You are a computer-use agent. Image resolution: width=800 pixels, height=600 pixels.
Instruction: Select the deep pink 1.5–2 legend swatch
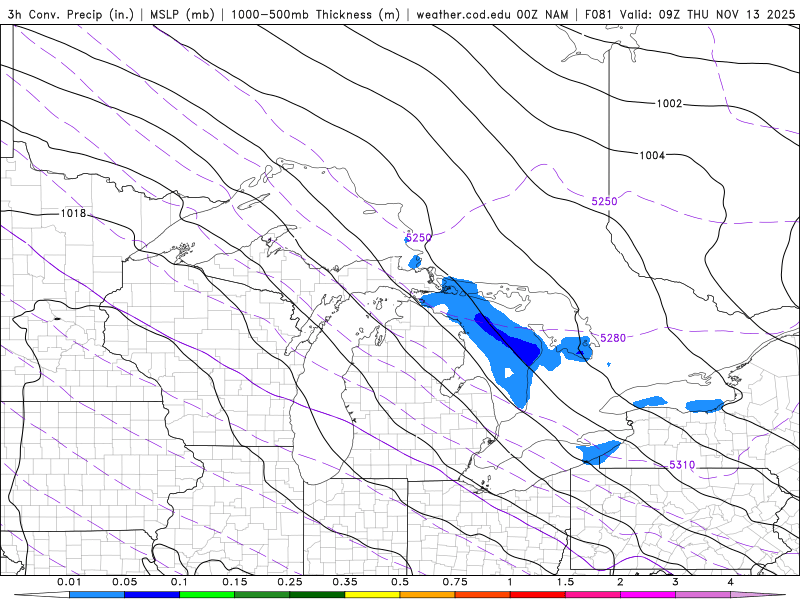tap(593, 595)
